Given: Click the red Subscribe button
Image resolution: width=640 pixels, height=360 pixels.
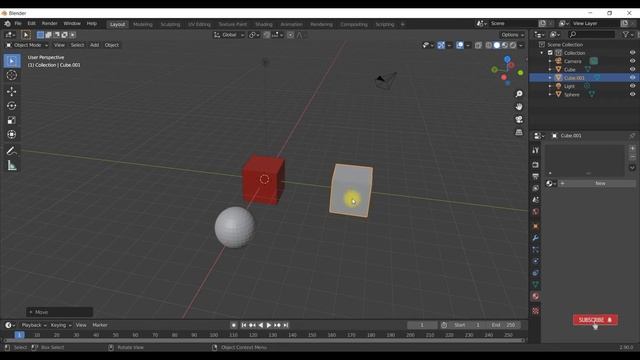Looking at the screenshot, I should point(595,320).
